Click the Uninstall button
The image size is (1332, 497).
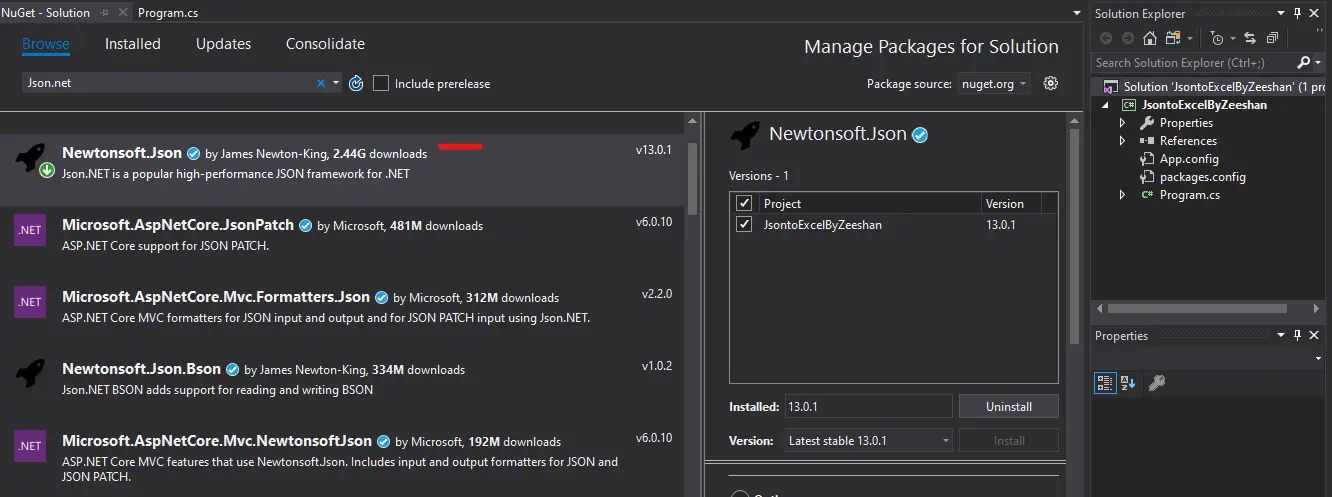pos(1008,407)
